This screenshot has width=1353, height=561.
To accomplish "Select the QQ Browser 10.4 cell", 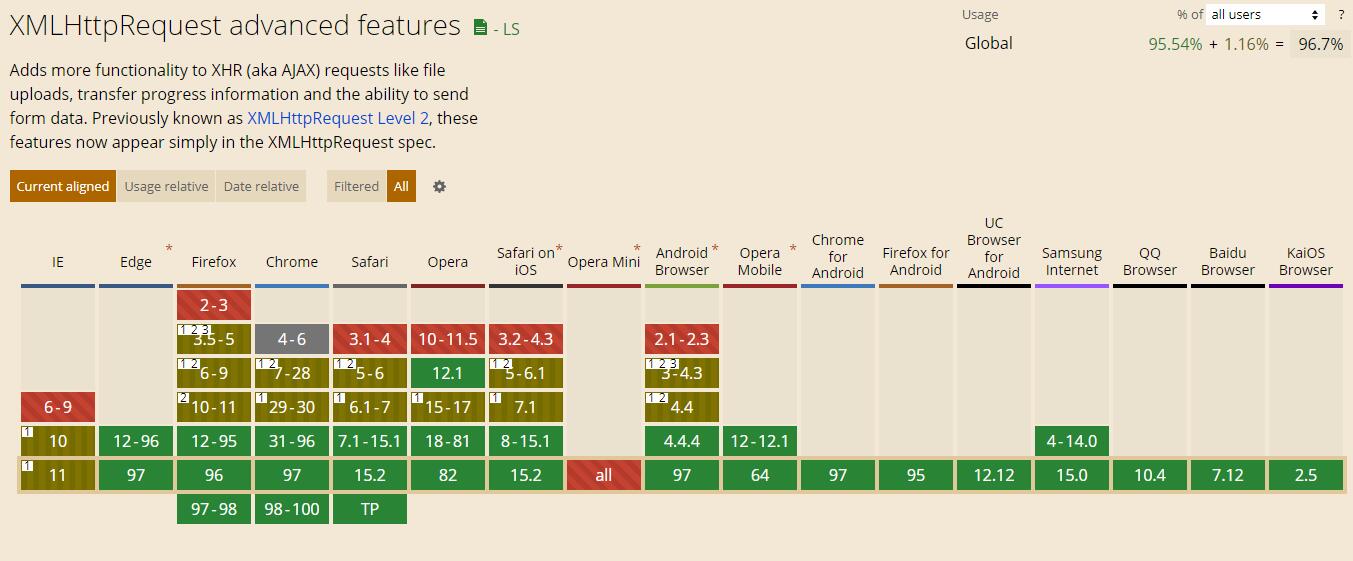I will pos(1150,475).
